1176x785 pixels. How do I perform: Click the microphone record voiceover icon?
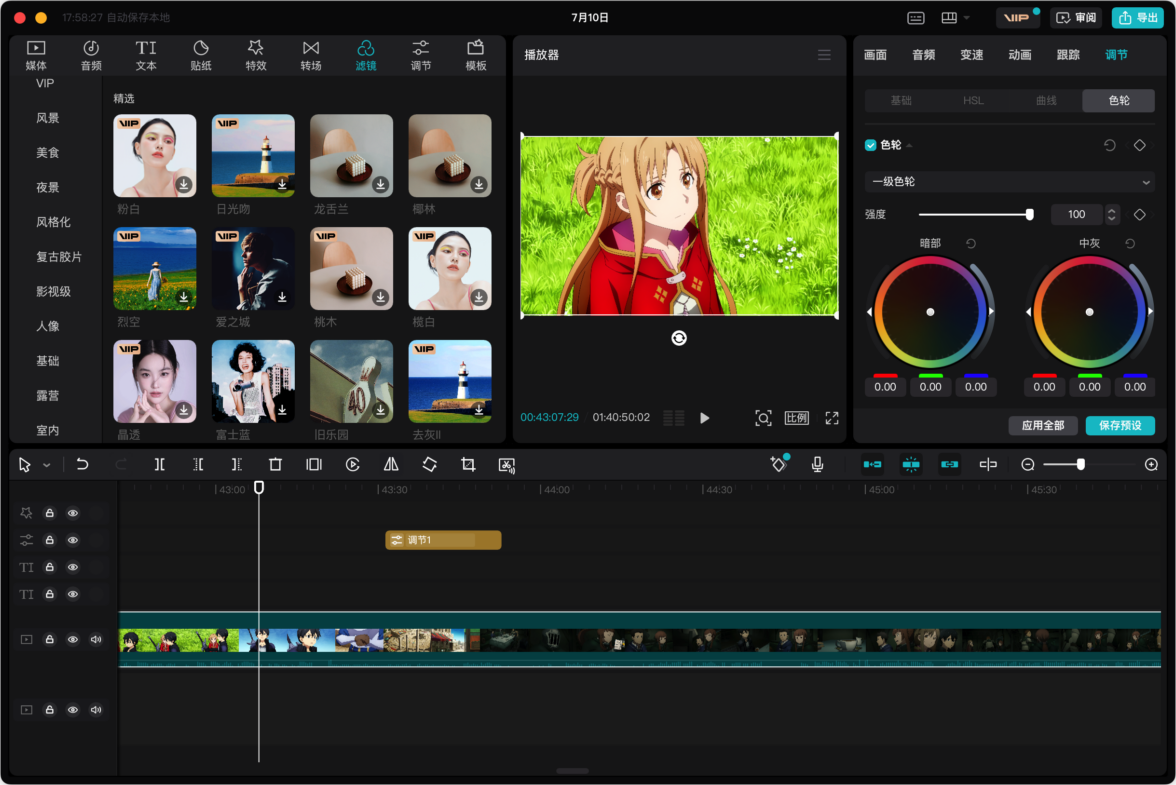818,465
